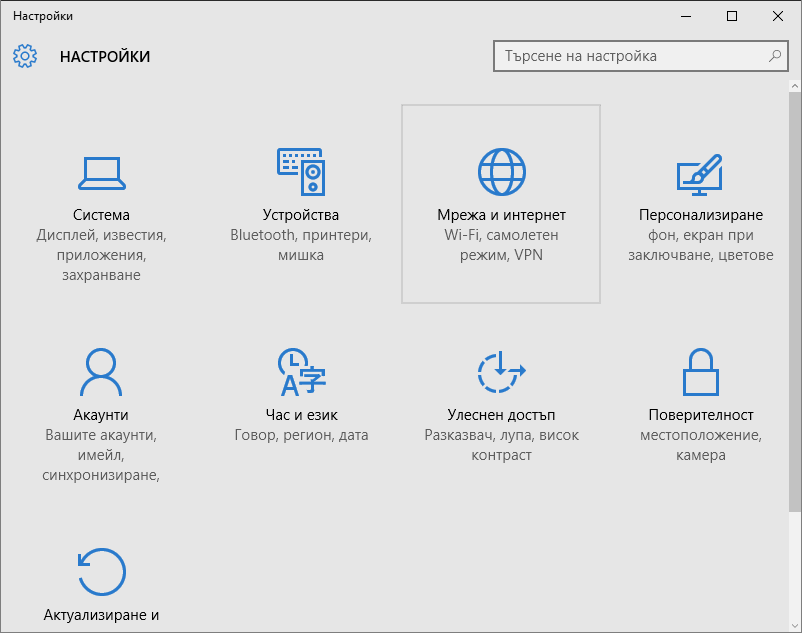Click the Bluetooth, принтери, мишка description
The width and height of the screenshot is (804, 634).
tap(301, 245)
